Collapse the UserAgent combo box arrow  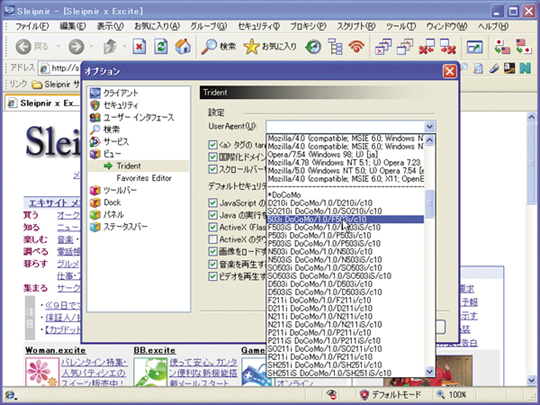click(x=429, y=127)
